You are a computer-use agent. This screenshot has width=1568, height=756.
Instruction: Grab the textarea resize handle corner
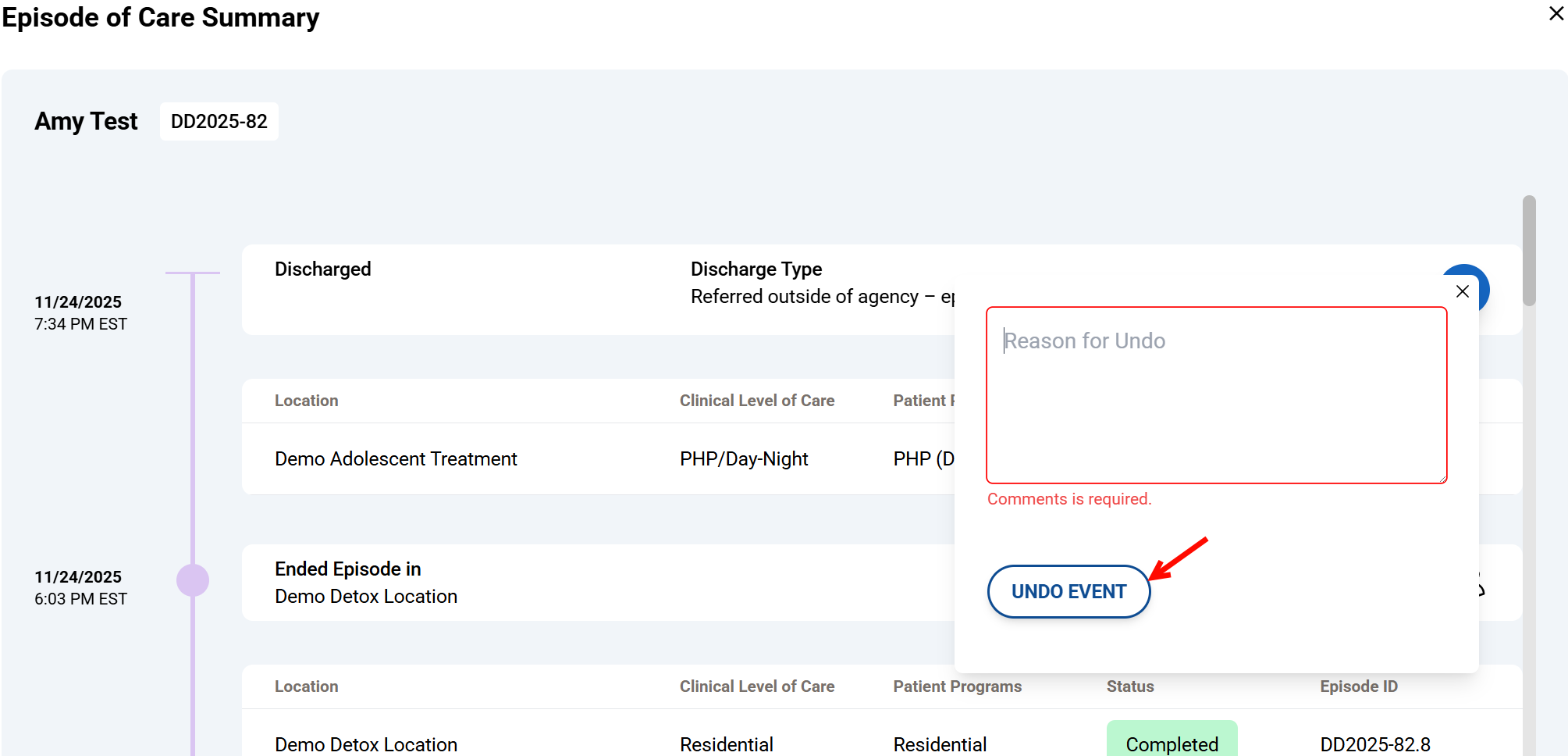tap(1442, 479)
